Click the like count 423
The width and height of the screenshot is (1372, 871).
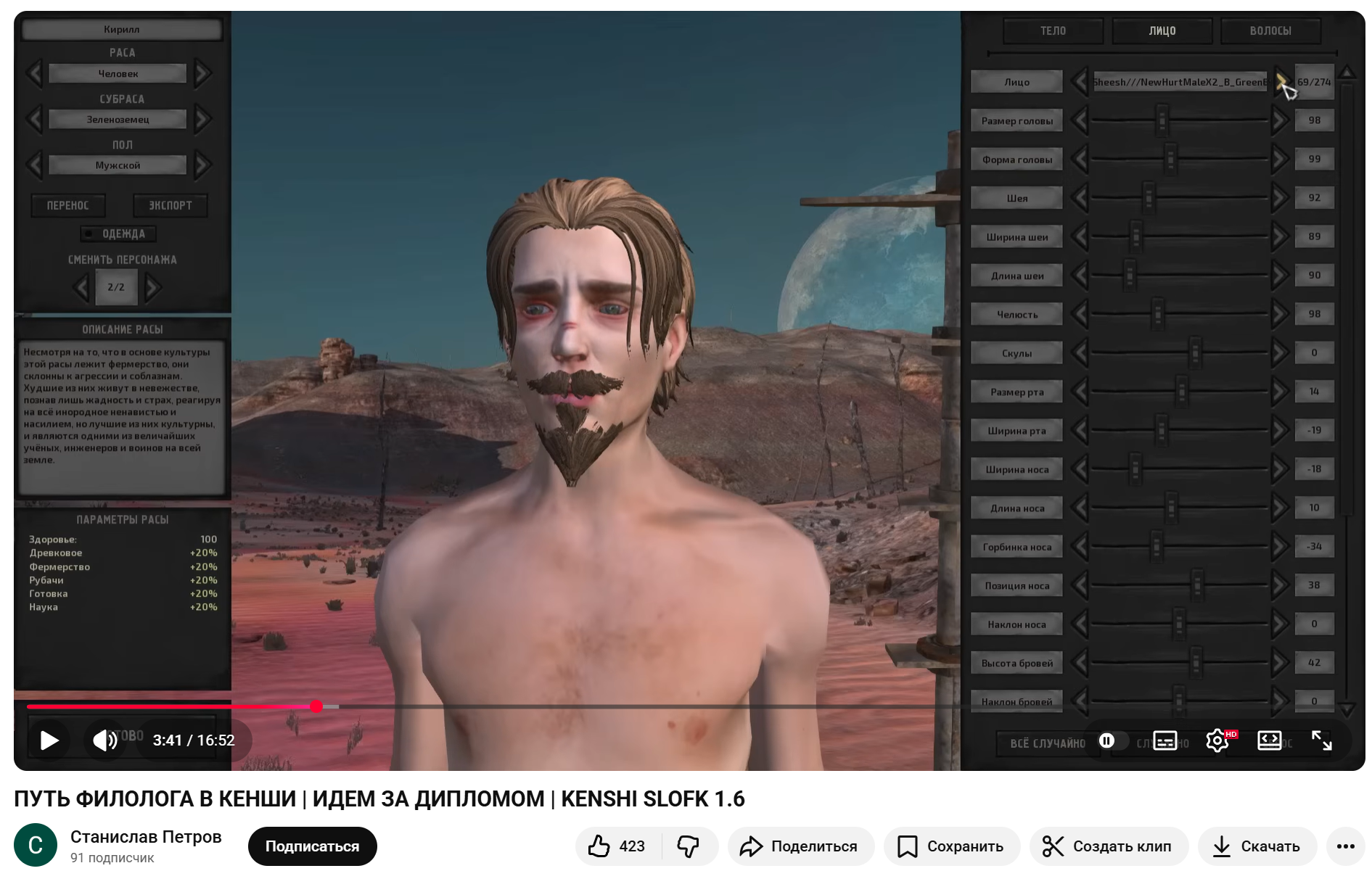[x=632, y=846]
